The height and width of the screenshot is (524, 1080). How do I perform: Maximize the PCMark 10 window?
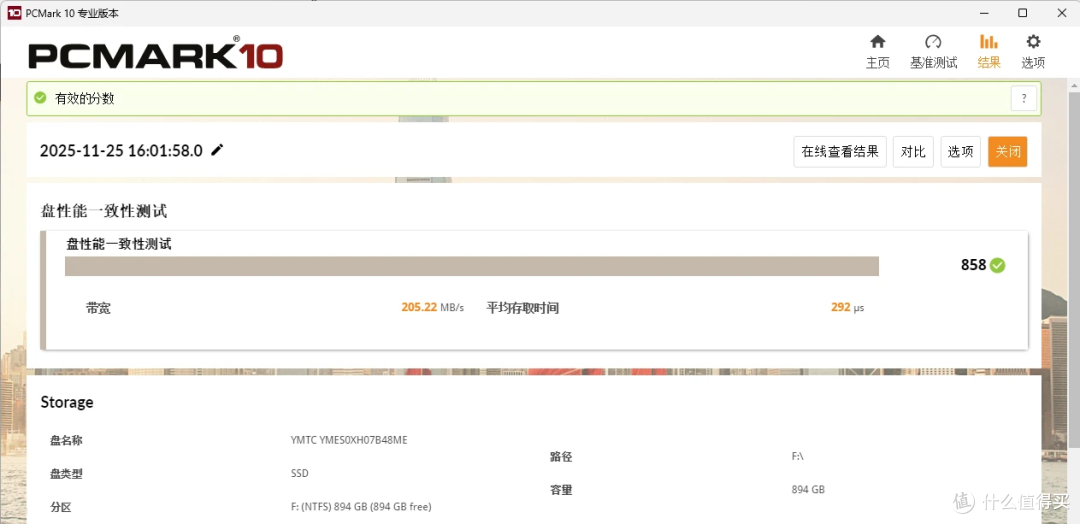[x=1023, y=13]
